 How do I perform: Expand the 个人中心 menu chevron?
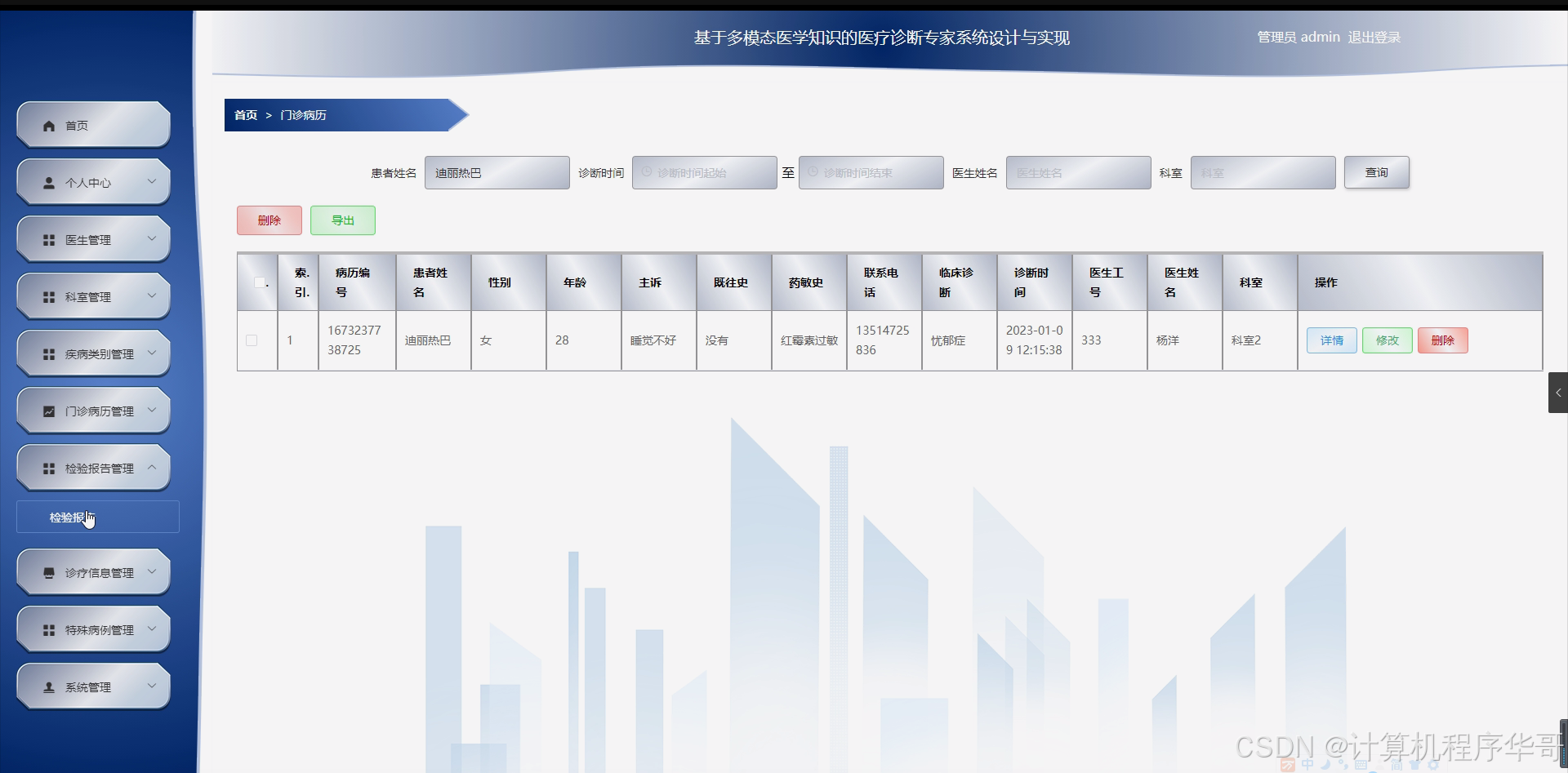pos(152,181)
